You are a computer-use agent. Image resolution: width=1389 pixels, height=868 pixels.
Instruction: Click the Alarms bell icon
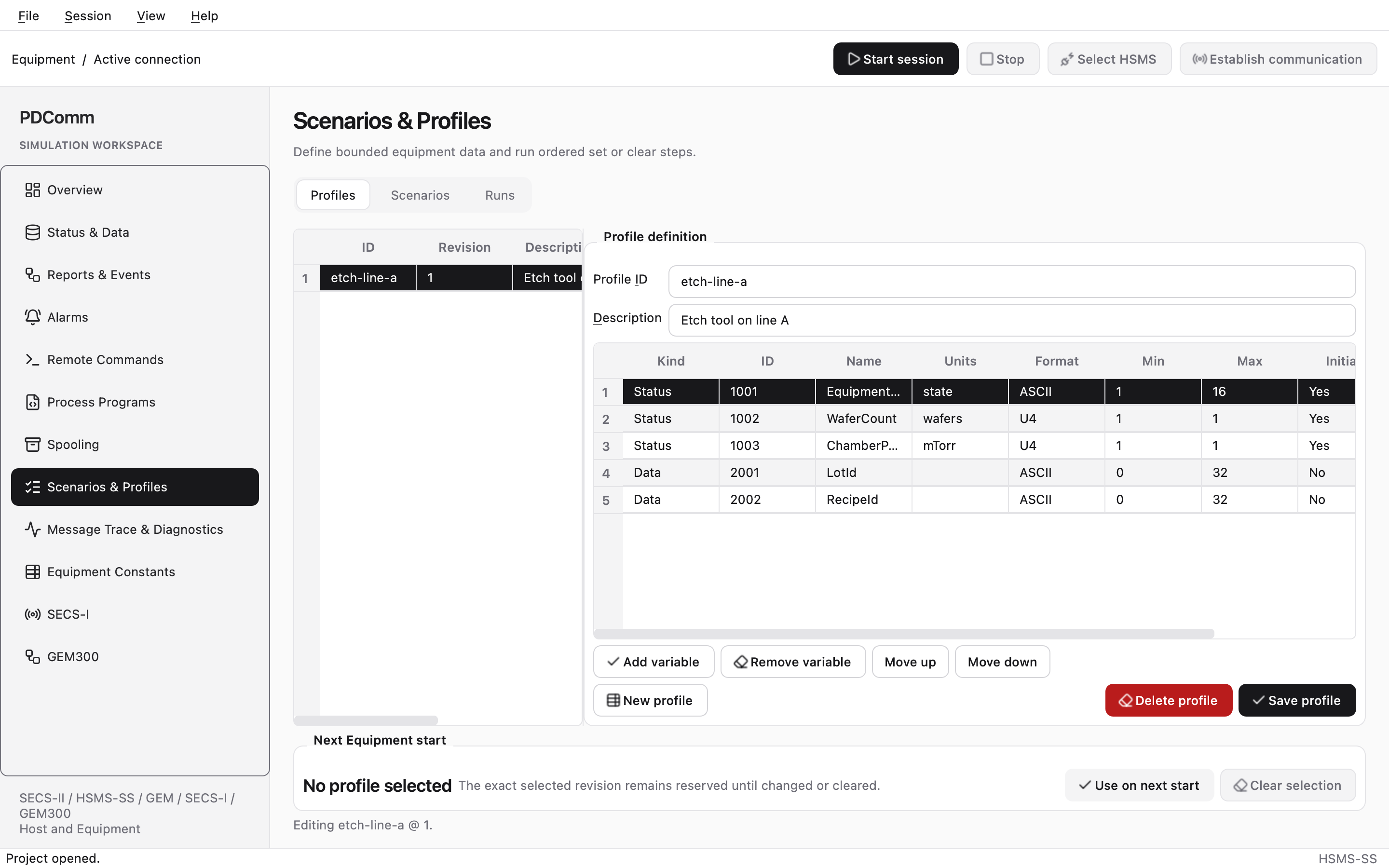[x=33, y=317]
